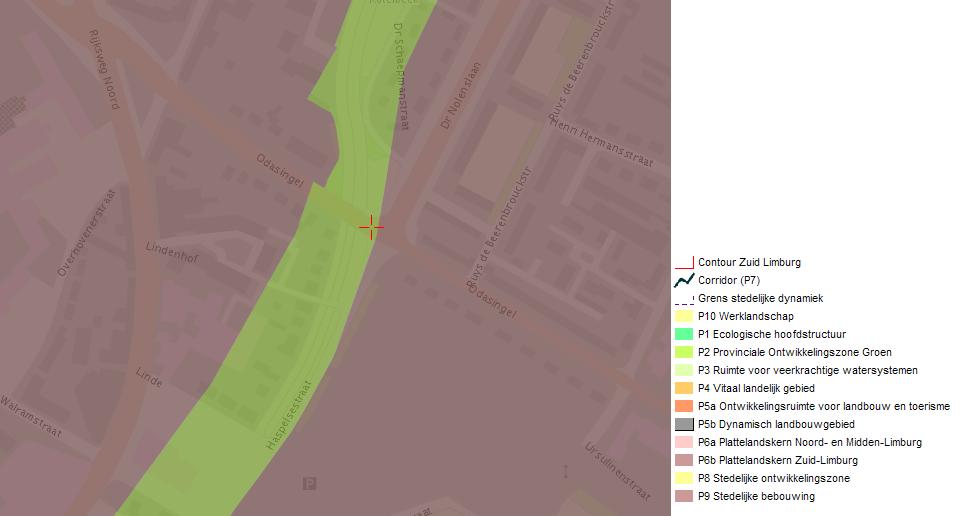Click the Overhovenerstraat street label

[86, 233]
